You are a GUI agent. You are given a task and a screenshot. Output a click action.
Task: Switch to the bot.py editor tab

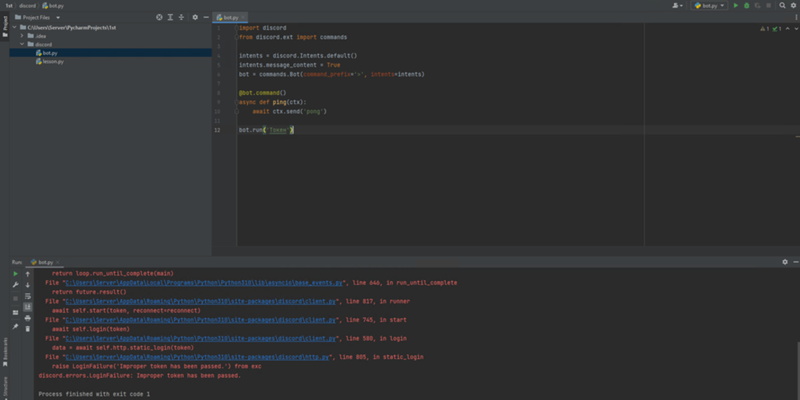231,18
